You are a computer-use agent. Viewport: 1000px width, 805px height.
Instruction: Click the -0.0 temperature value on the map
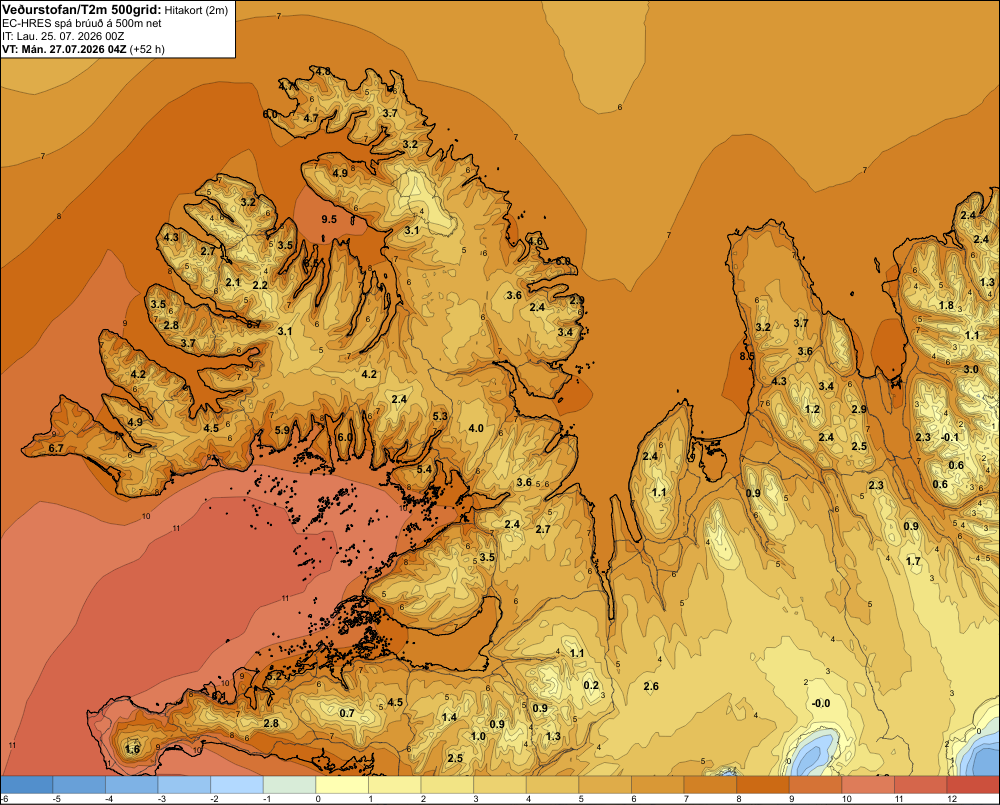821,703
